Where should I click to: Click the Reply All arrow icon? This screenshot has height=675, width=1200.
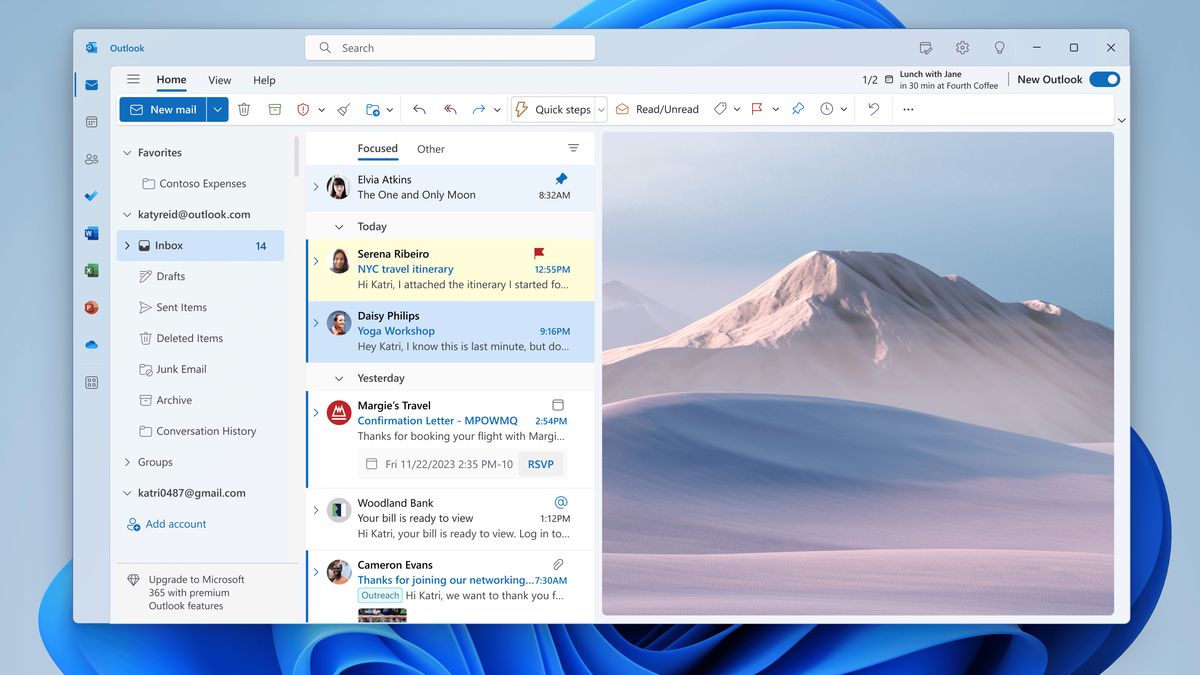click(x=450, y=110)
